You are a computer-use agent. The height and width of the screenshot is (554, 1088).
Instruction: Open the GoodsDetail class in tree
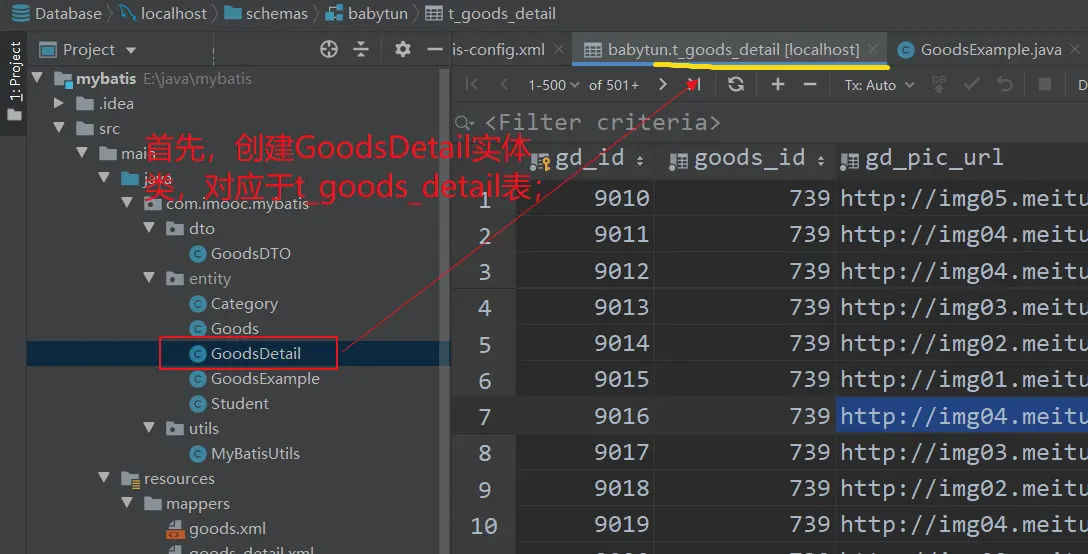[255, 353]
